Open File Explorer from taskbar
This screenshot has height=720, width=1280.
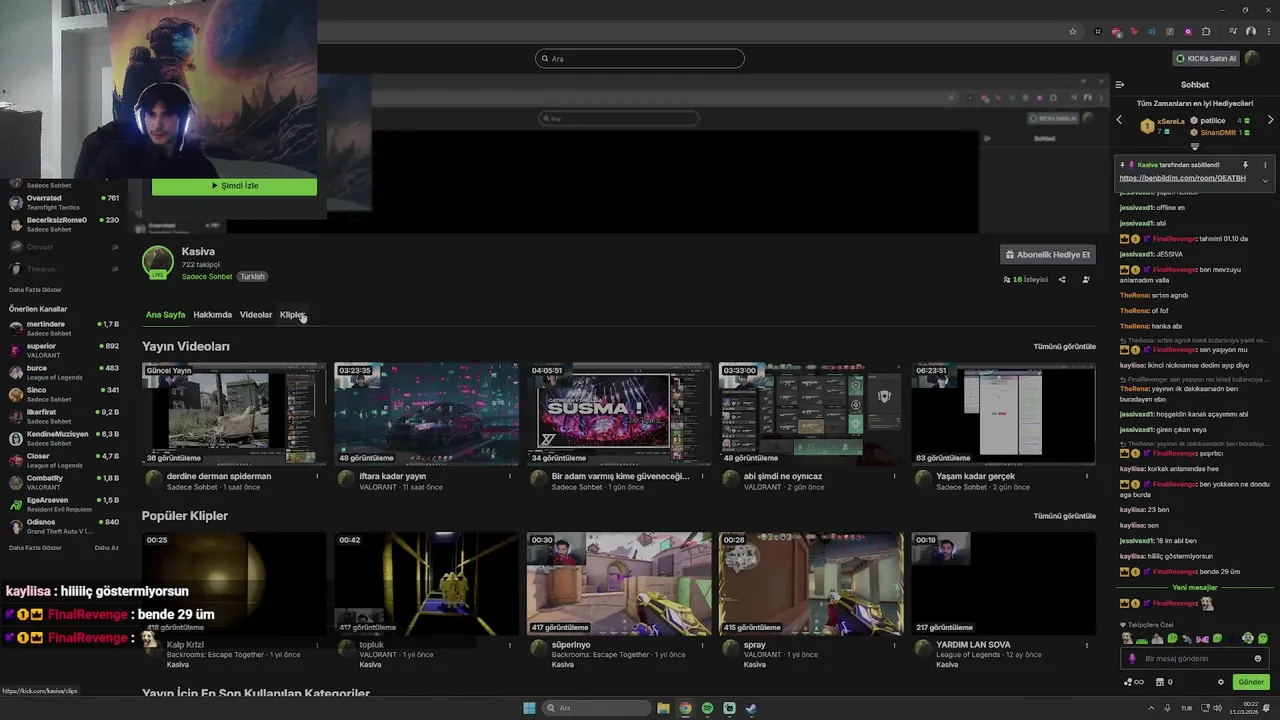tap(663, 708)
